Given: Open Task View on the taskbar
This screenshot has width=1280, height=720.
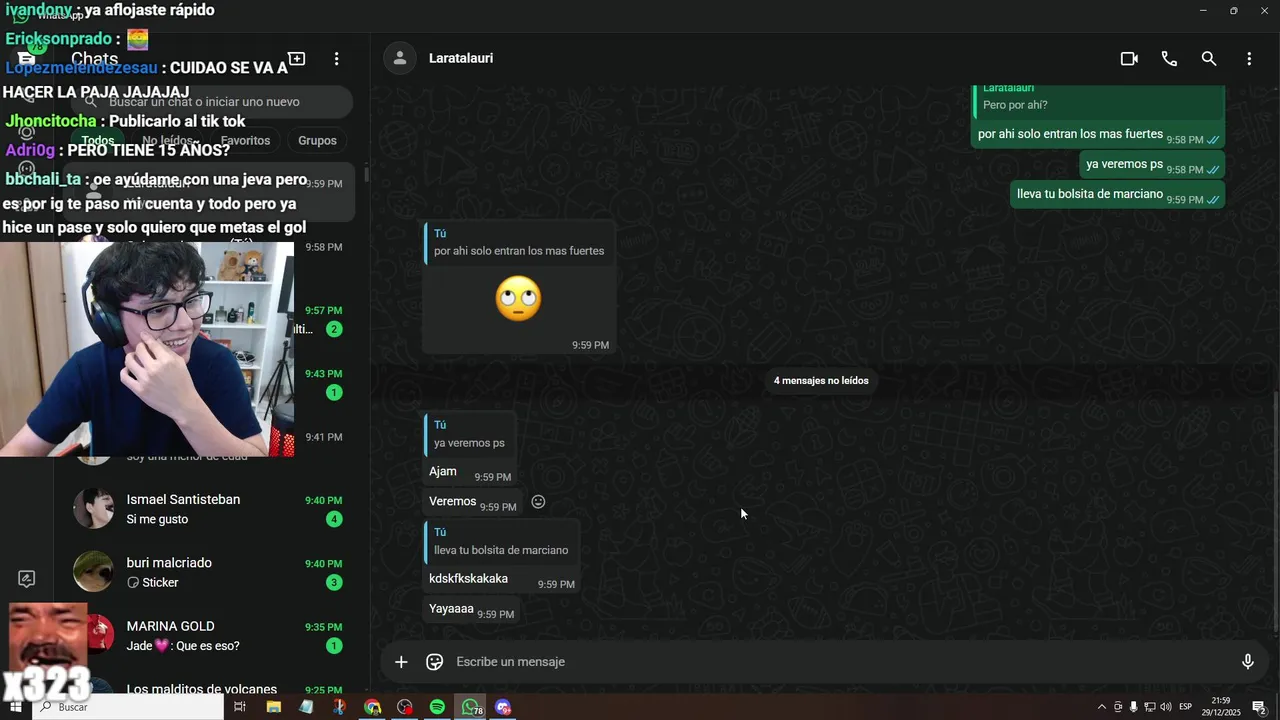Looking at the screenshot, I should (240, 707).
